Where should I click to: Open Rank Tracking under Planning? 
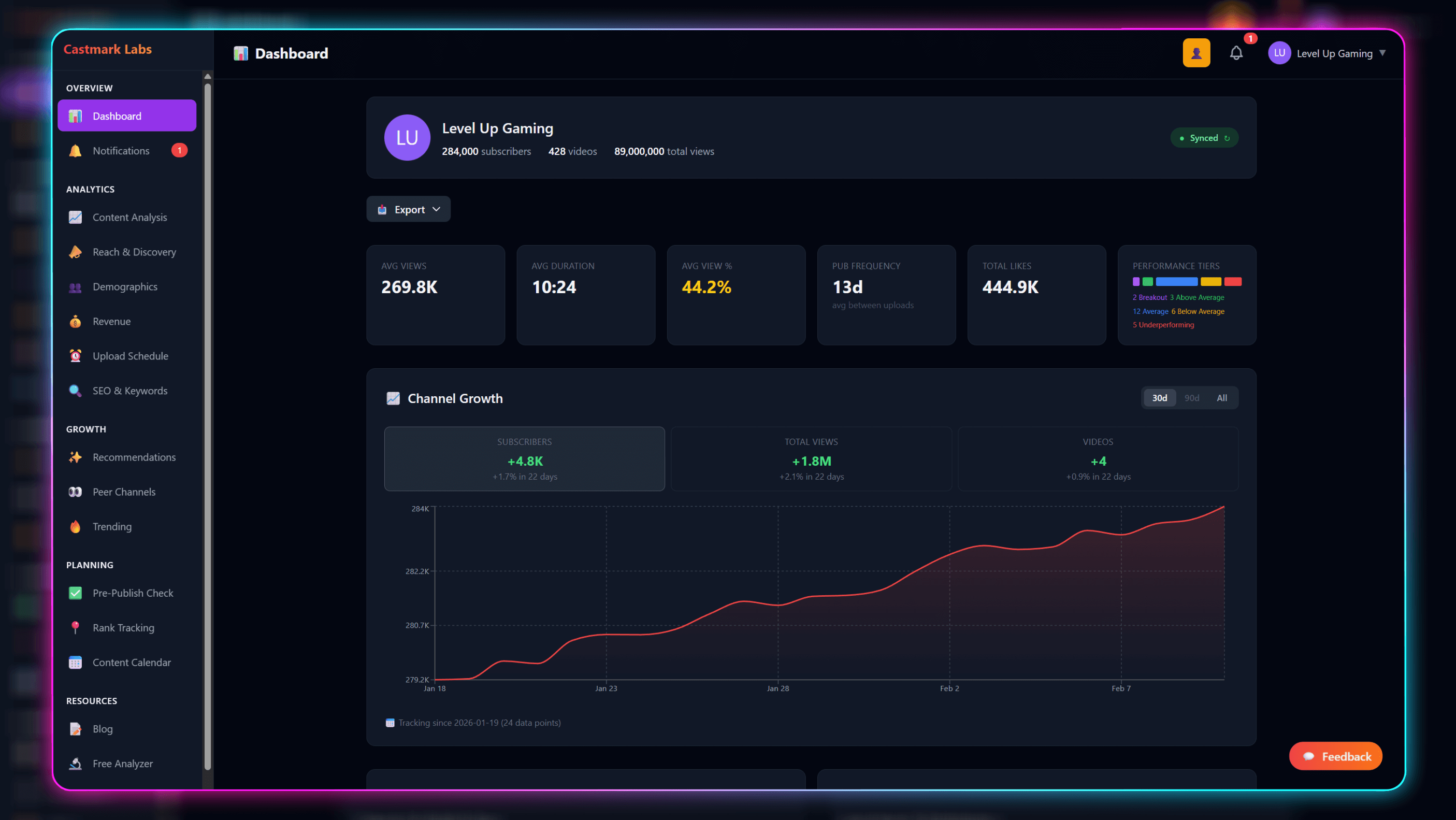coord(123,627)
